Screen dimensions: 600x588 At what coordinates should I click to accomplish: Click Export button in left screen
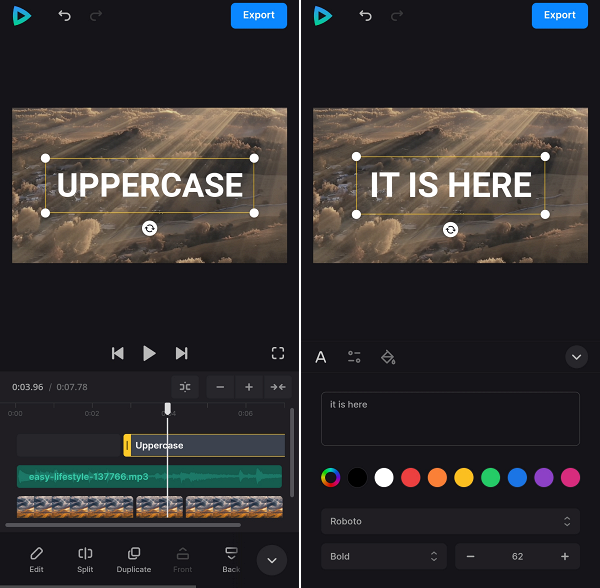[259, 16]
